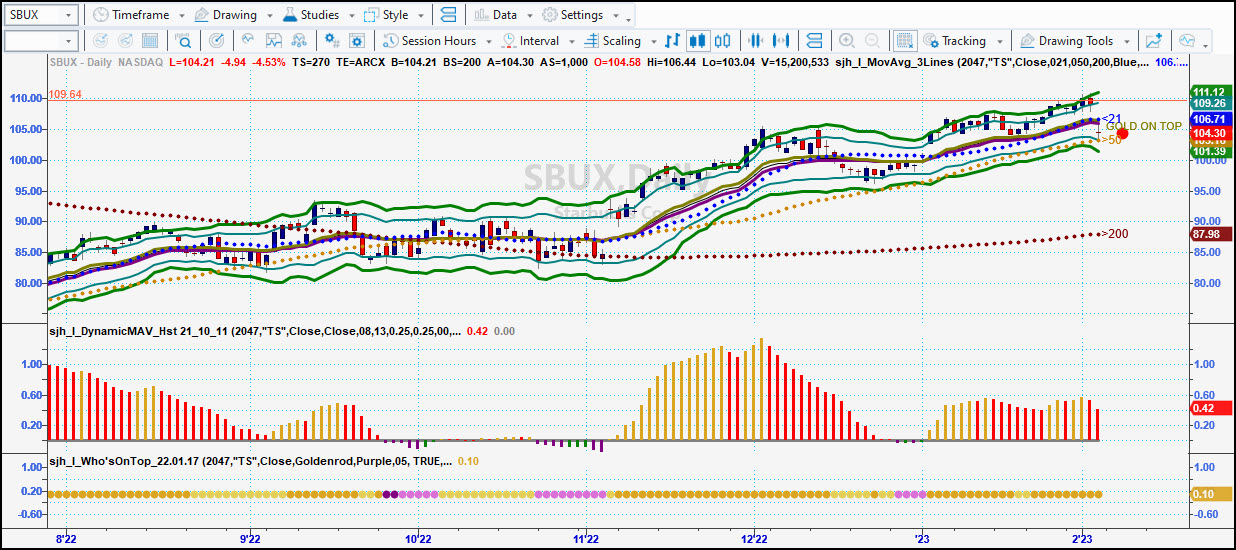Expand the Scaling dropdown arrow
The height and width of the screenshot is (550, 1236).
point(653,42)
